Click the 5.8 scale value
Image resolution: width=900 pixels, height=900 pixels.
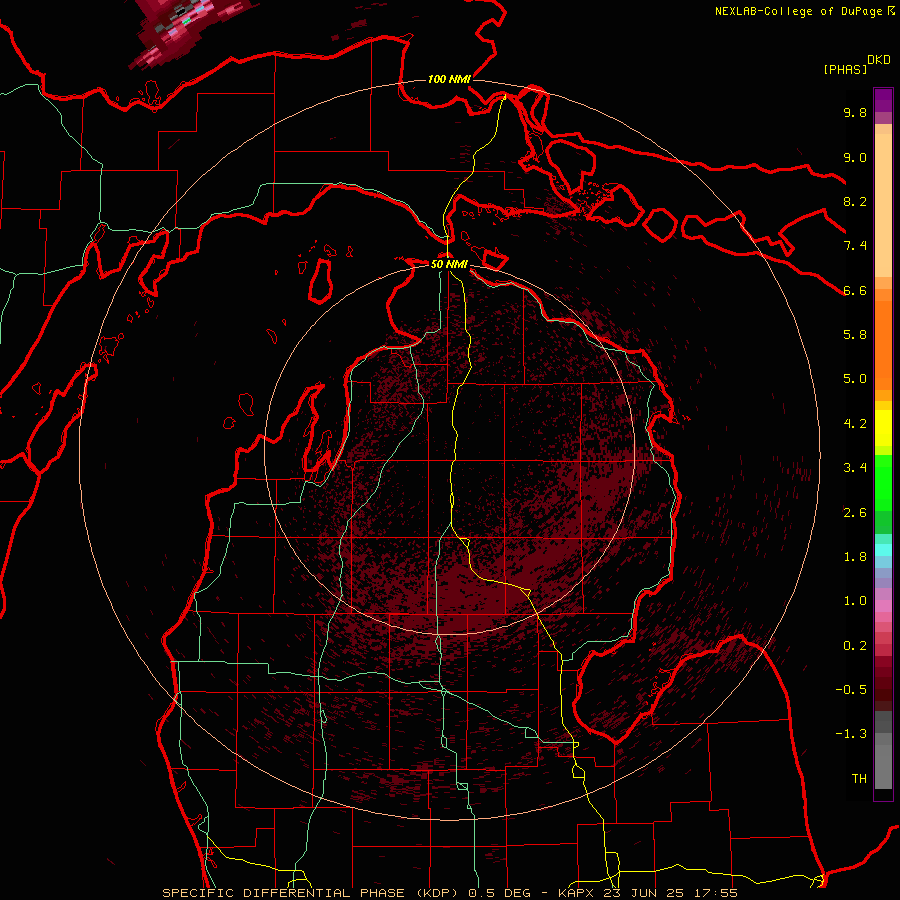pyautogui.click(x=855, y=335)
